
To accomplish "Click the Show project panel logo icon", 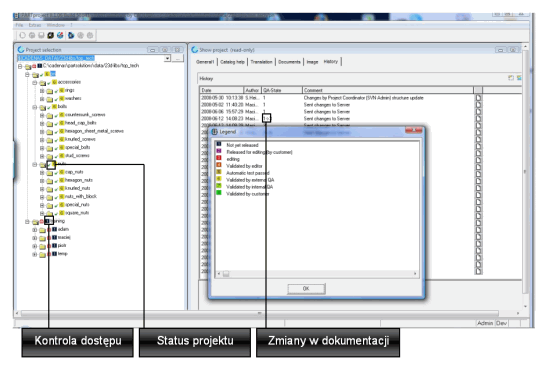I will click(195, 50).
